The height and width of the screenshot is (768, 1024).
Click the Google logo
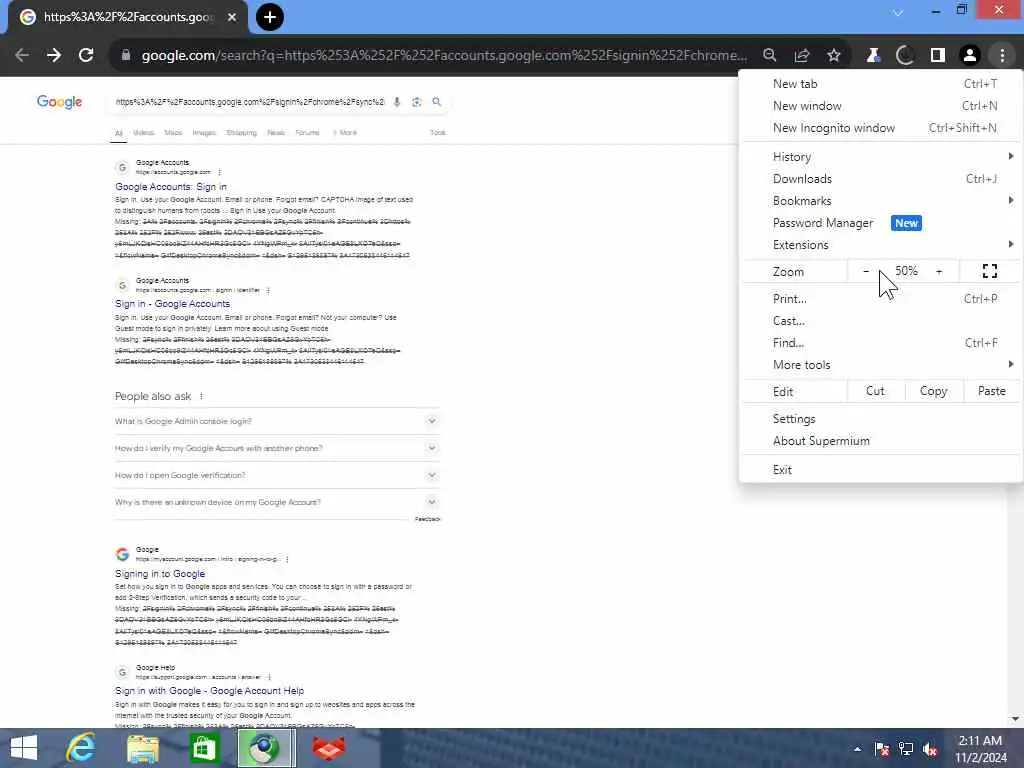coord(59,102)
